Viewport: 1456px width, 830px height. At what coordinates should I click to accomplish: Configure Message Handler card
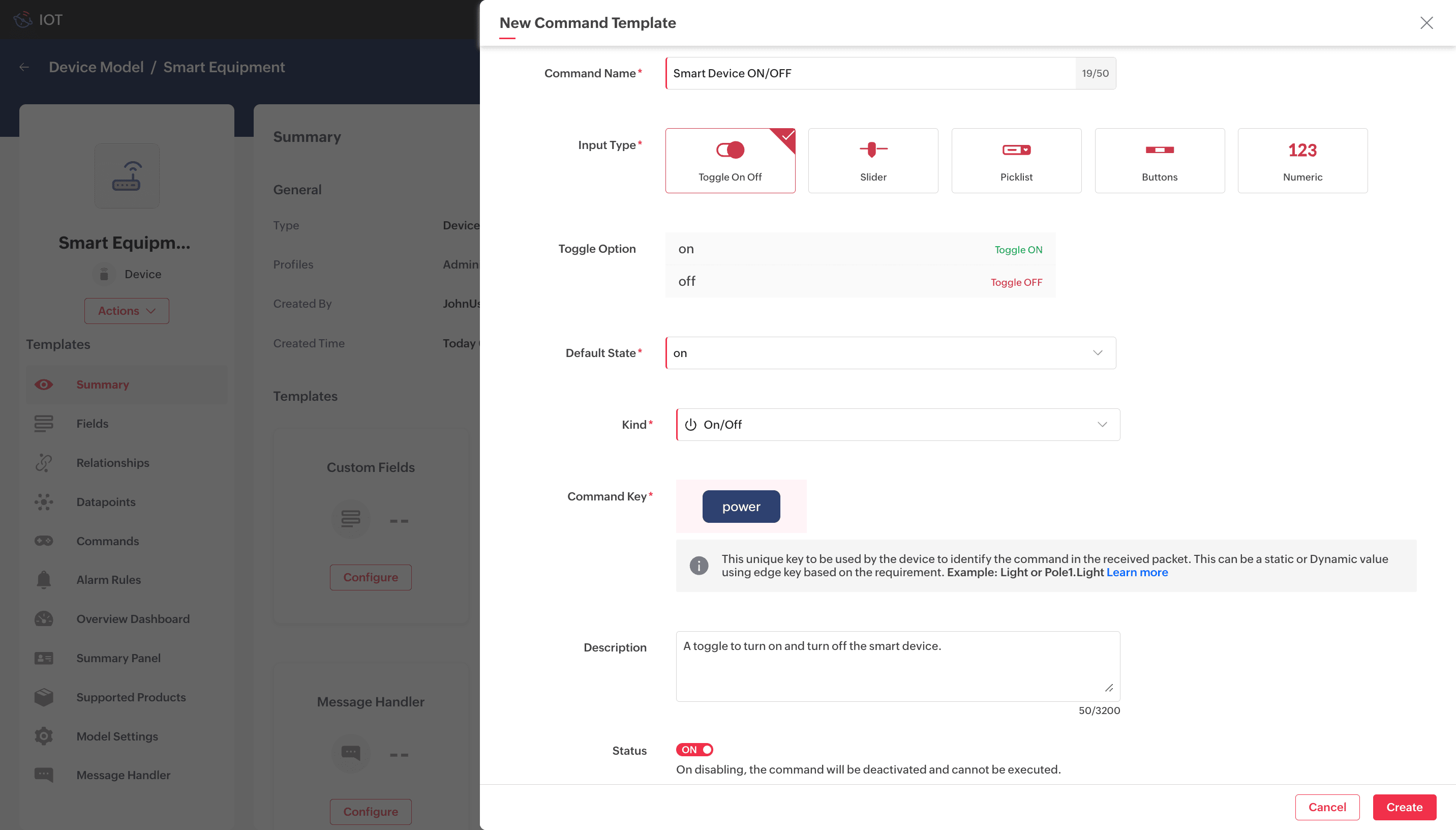pos(370,812)
